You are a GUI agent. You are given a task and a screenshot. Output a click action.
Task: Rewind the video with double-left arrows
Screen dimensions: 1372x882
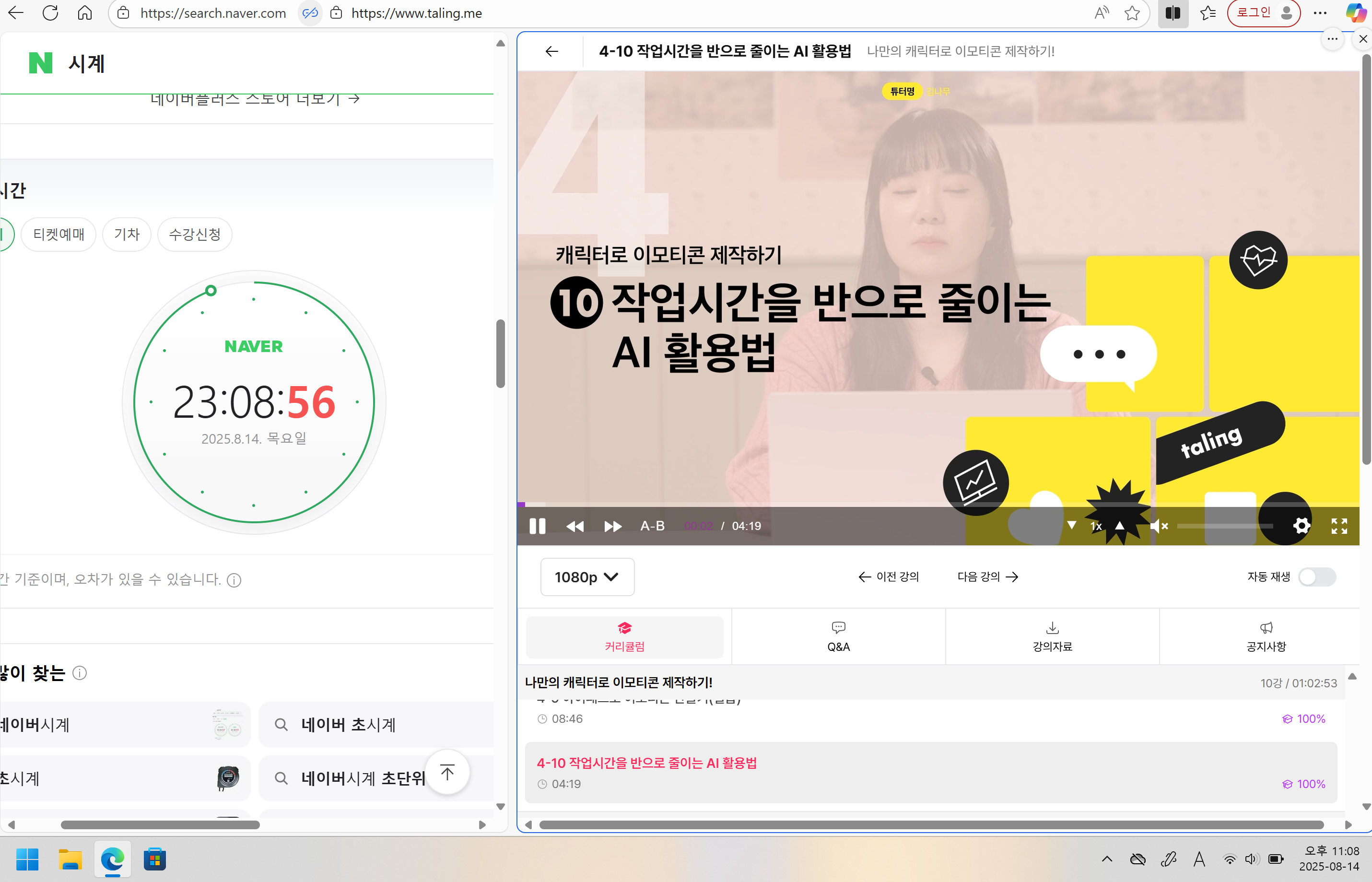point(575,526)
